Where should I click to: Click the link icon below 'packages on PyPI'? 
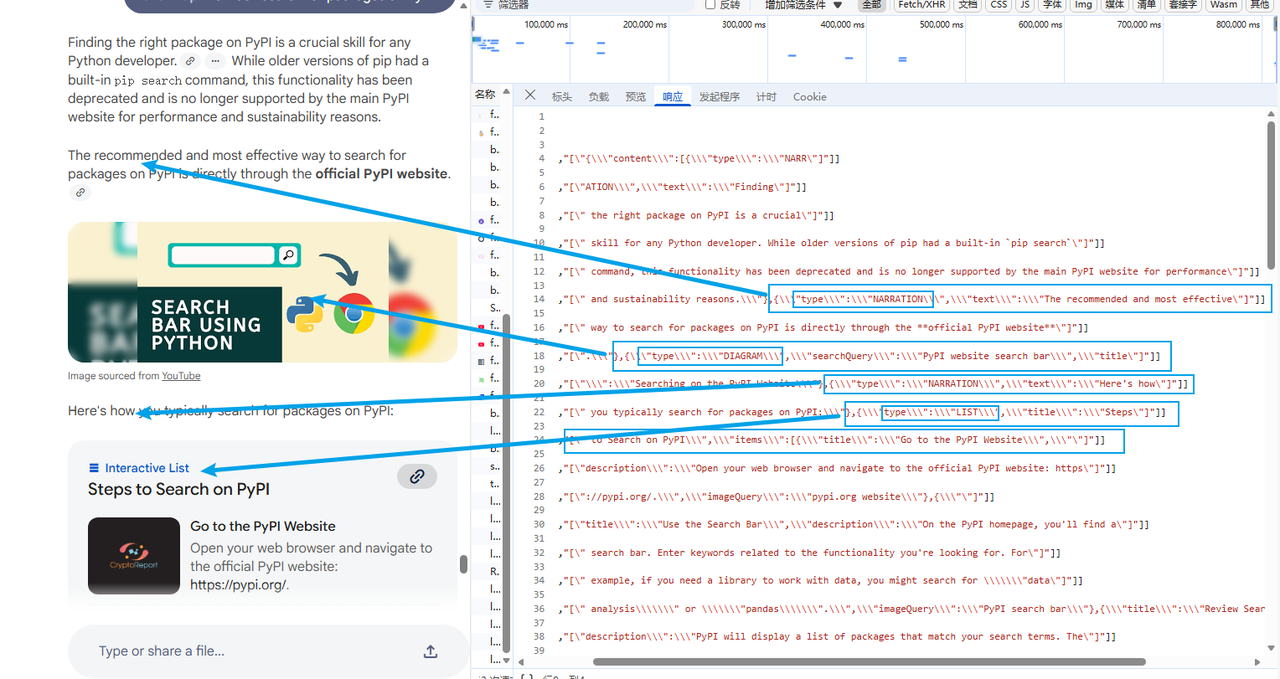[81, 193]
